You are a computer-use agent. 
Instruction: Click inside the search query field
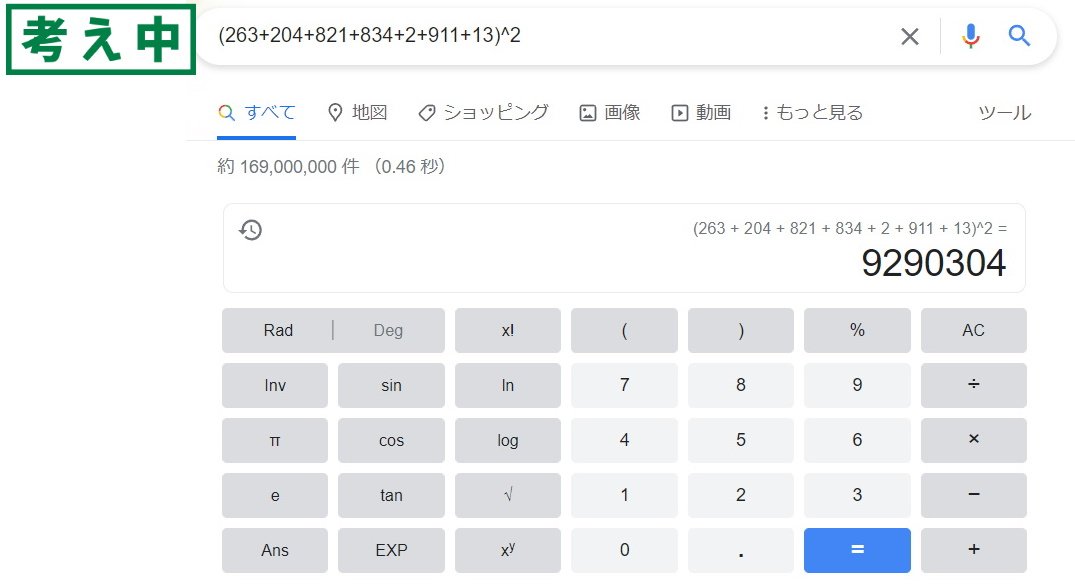(x=548, y=35)
